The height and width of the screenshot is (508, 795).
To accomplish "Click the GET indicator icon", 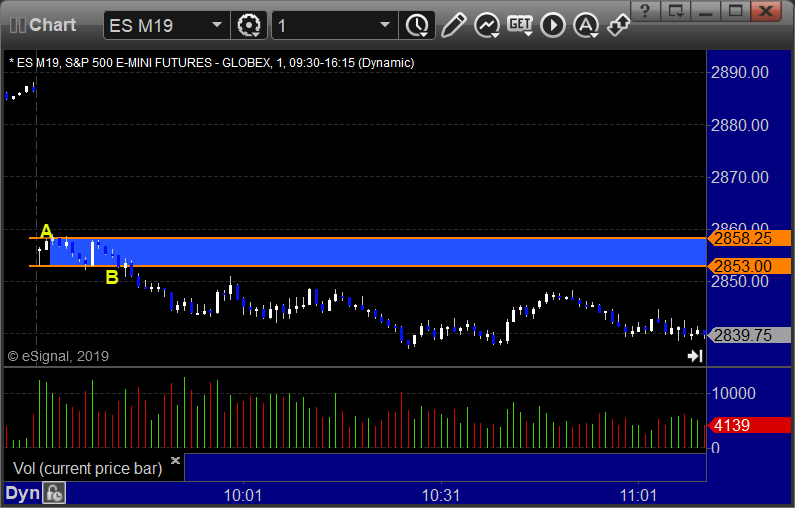I will (x=520, y=25).
